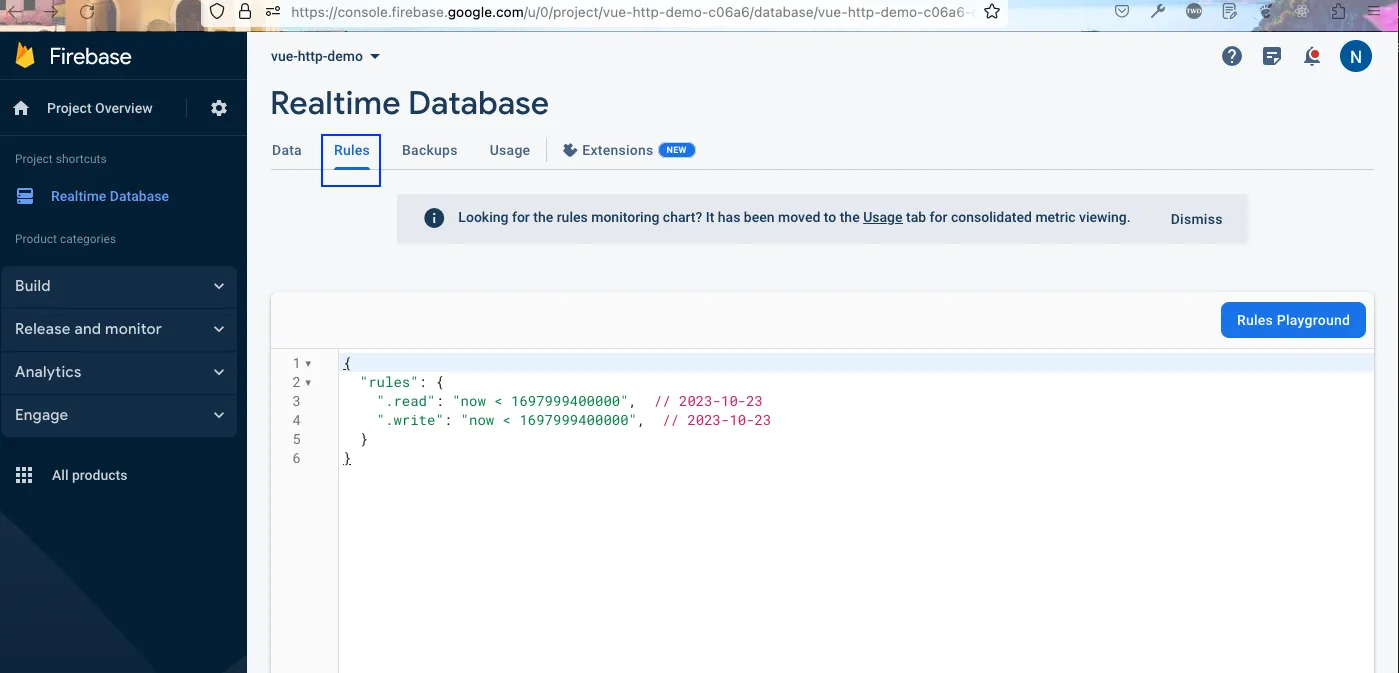Click the permissions icon beside the padlock
The width and height of the screenshot is (1399, 673).
[273, 12]
